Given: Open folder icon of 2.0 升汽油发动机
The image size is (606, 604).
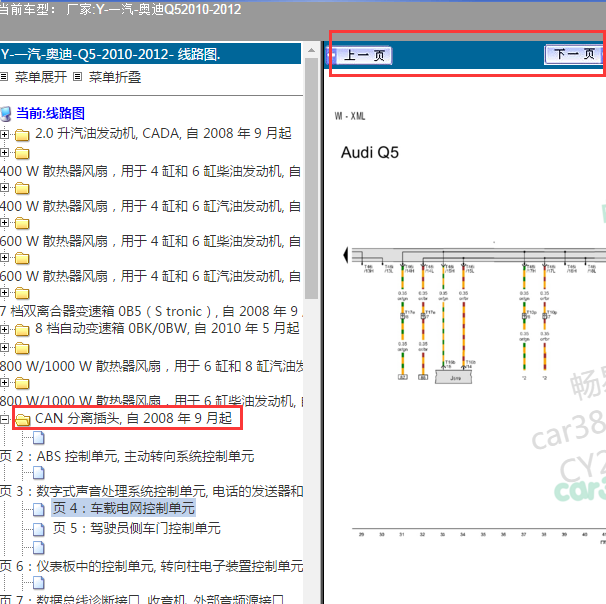Looking at the screenshot, I should [x=22, y=135].
